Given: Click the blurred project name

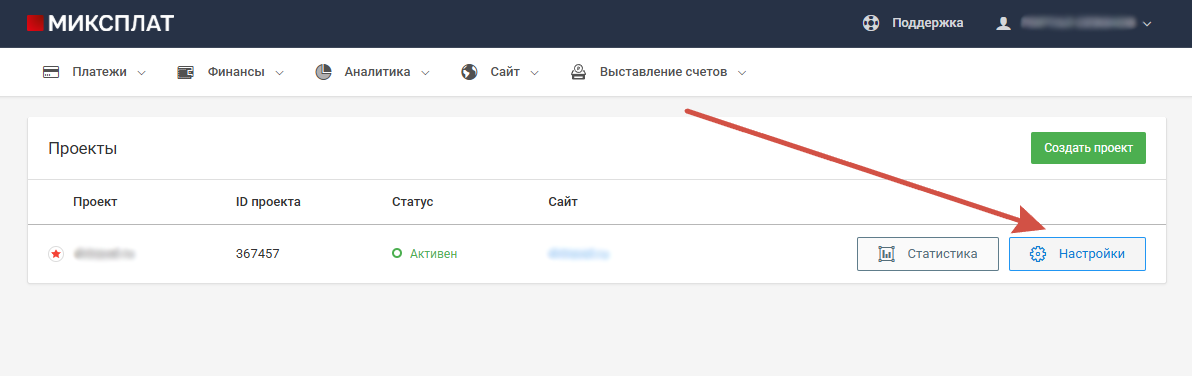Looking at the screenshot, I should pos(103,254).
